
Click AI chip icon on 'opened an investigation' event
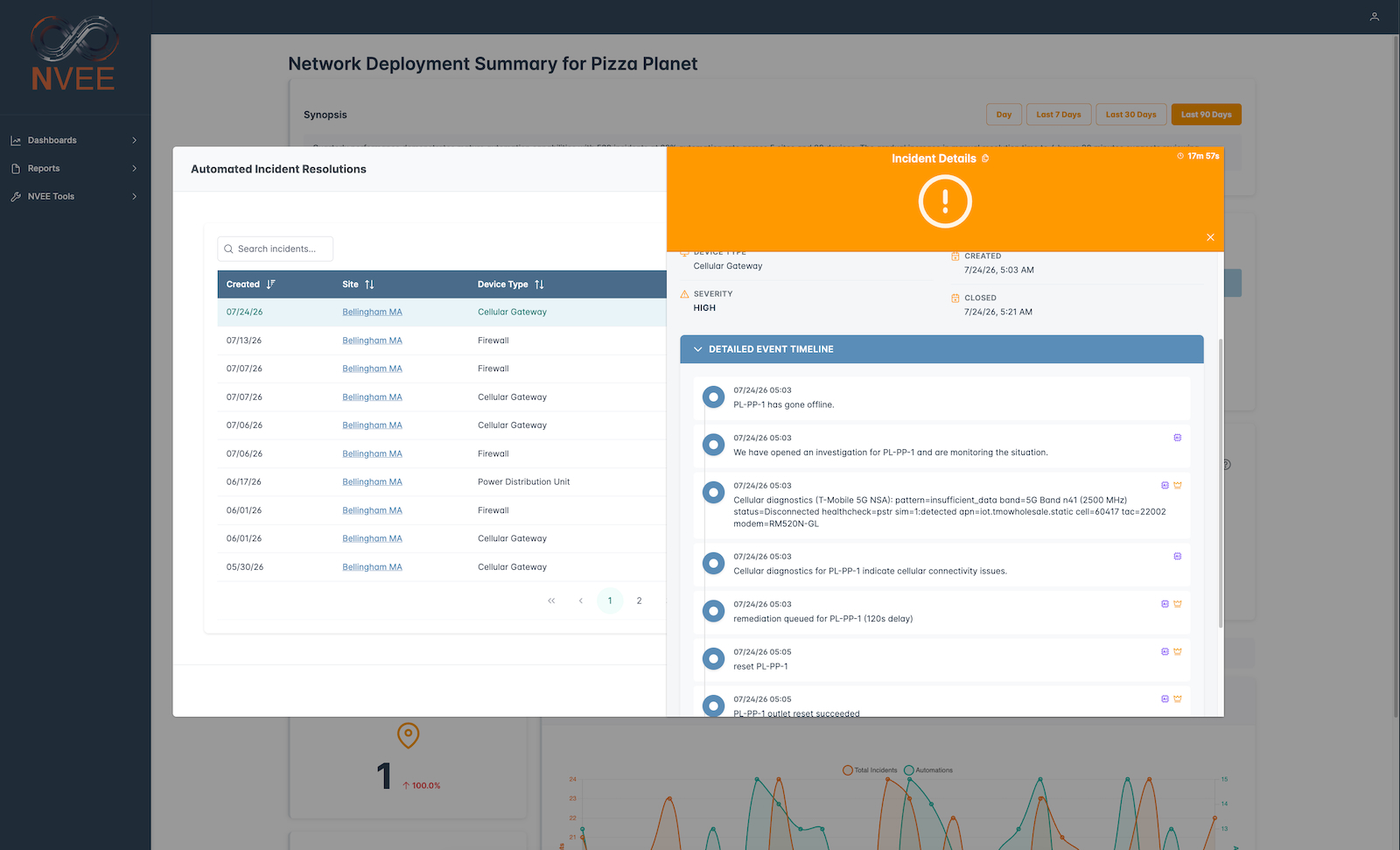pos(1178,438)
